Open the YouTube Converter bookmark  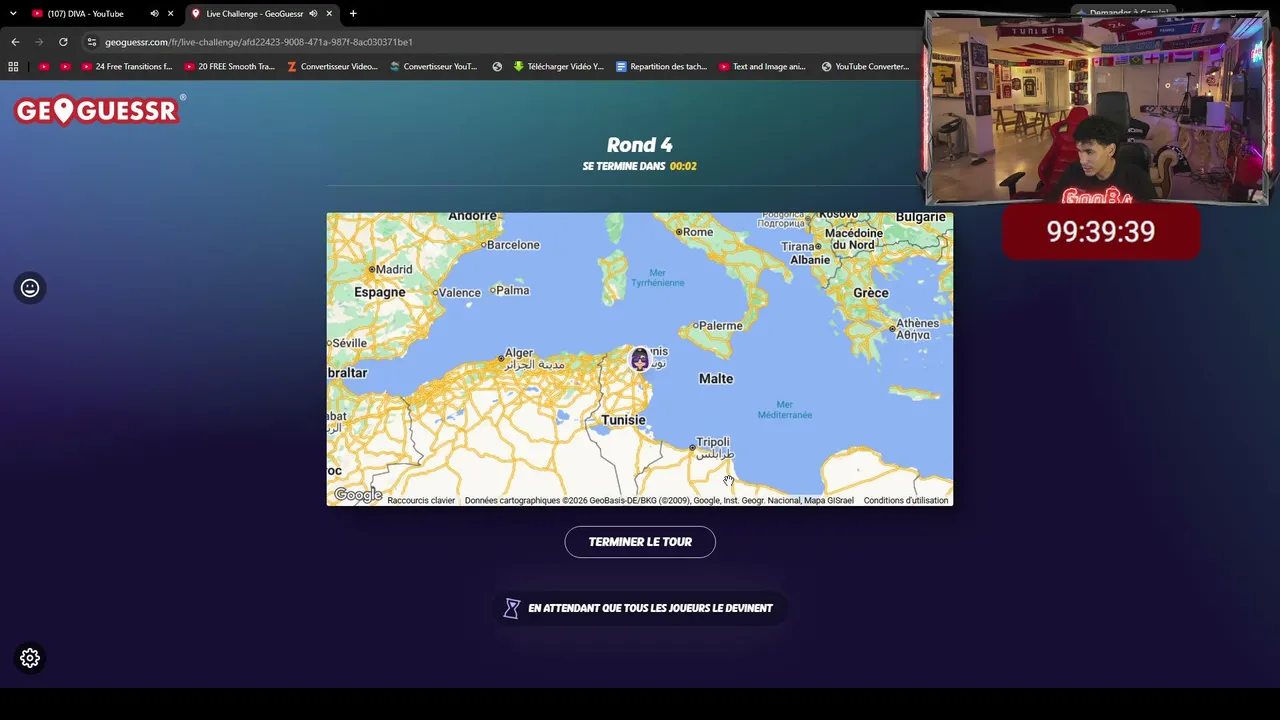coord(866,67)
